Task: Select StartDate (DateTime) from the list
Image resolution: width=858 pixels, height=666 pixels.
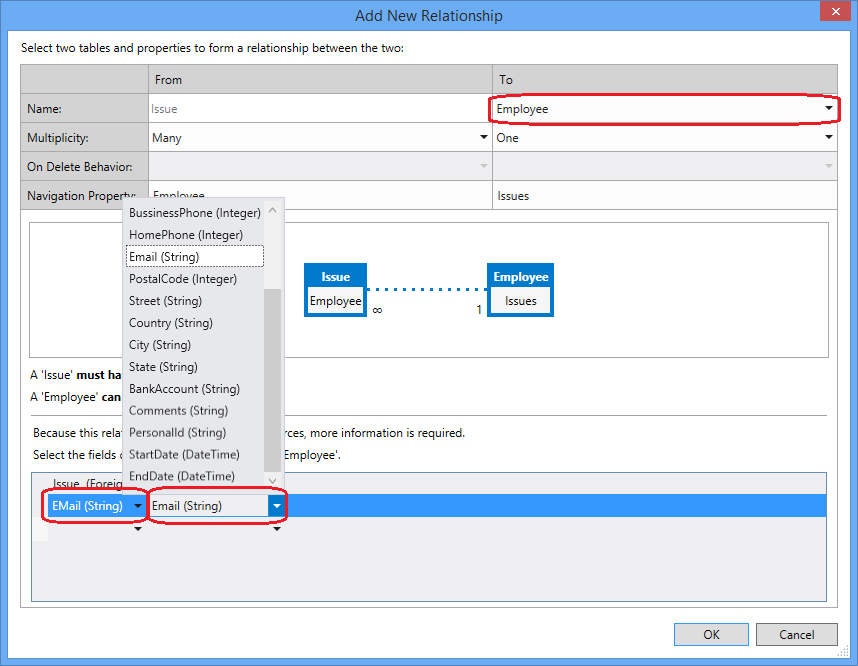Action: (194, 454)
